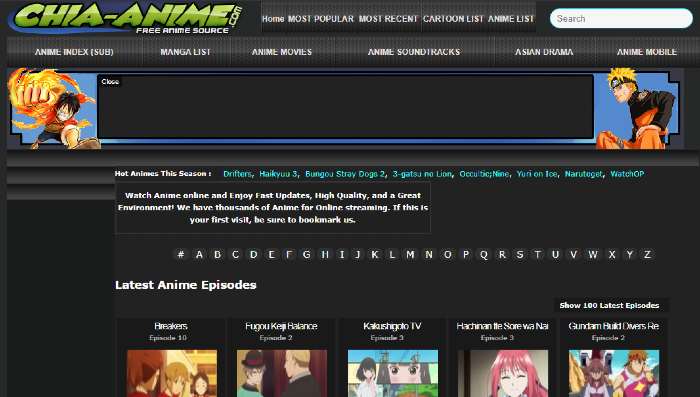This screenshot has width=700, height=397.
Task: Click the Luffy character banner image
Action: (53, 108)
